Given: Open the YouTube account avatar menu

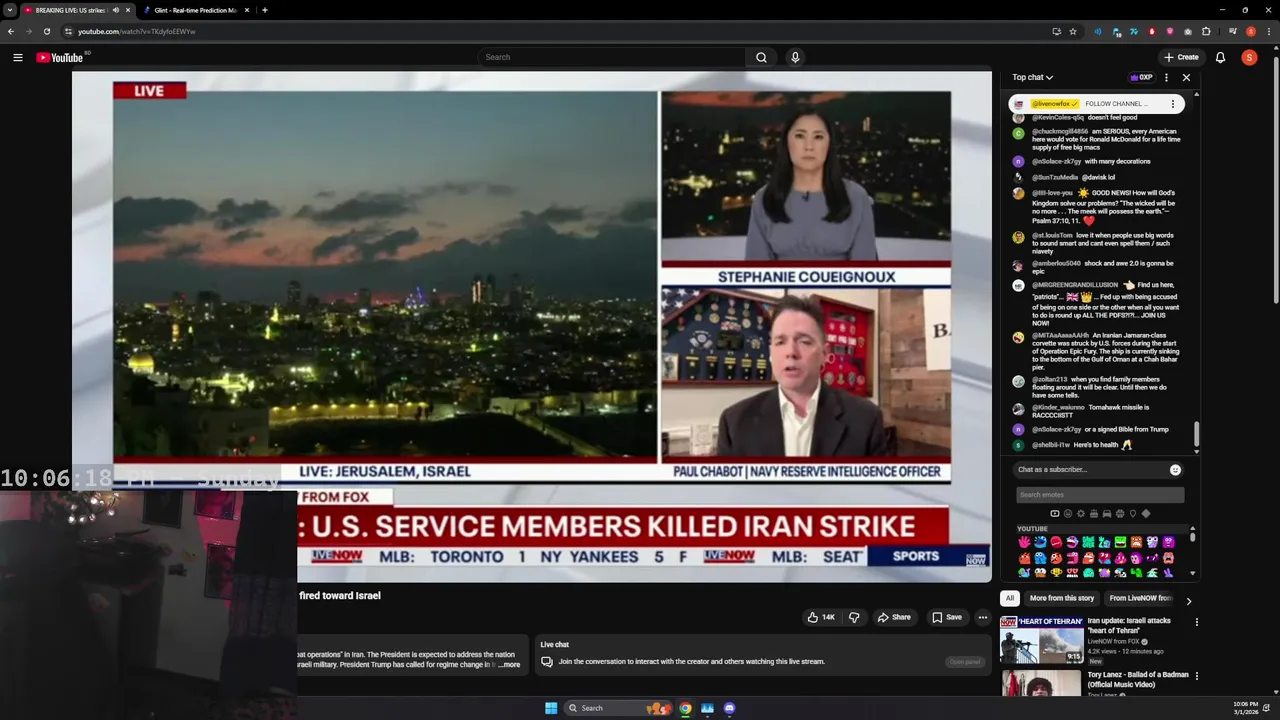Looking at the screenshot, I should pyautogui.click(x=1249, y=57).
